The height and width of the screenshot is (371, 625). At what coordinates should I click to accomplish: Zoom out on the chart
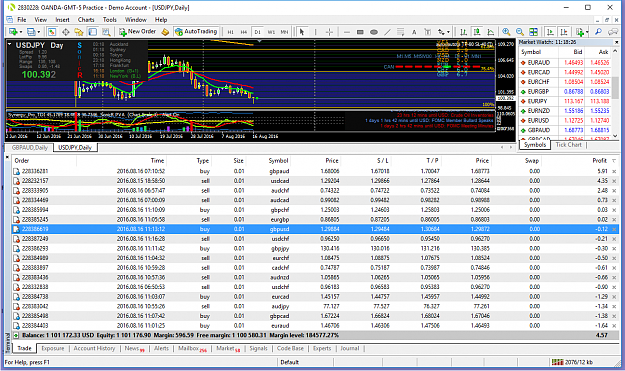(x=520, y=32)
